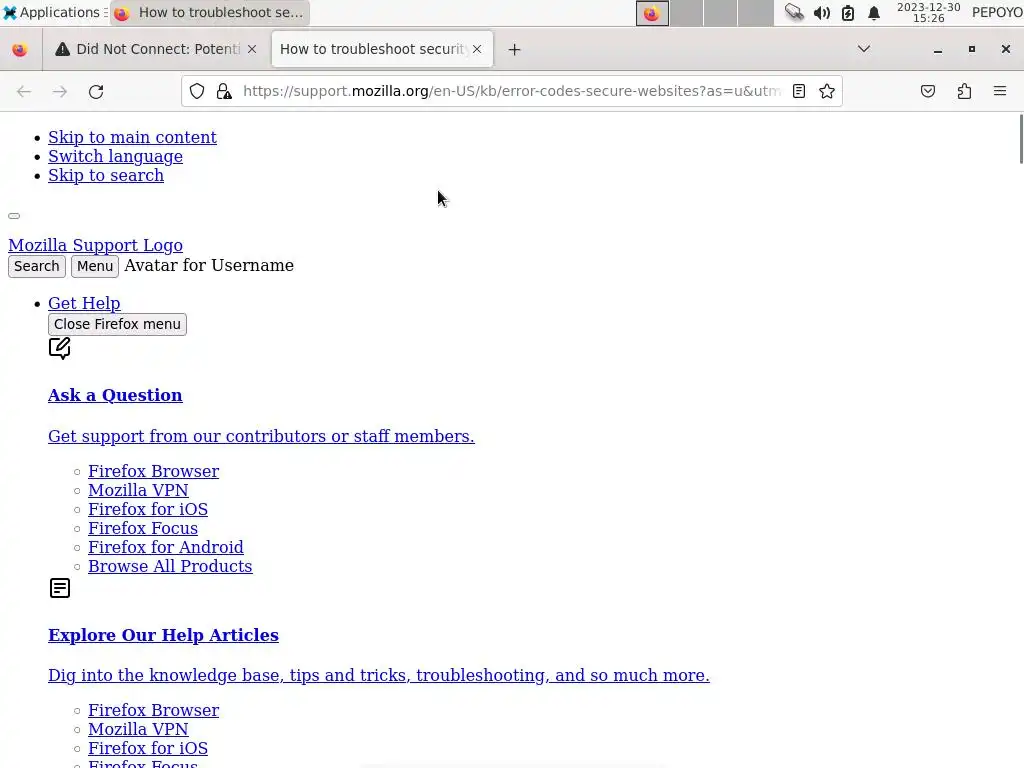Open the 'Switch language' link
1024x768 pixels.
click(116, 157)
